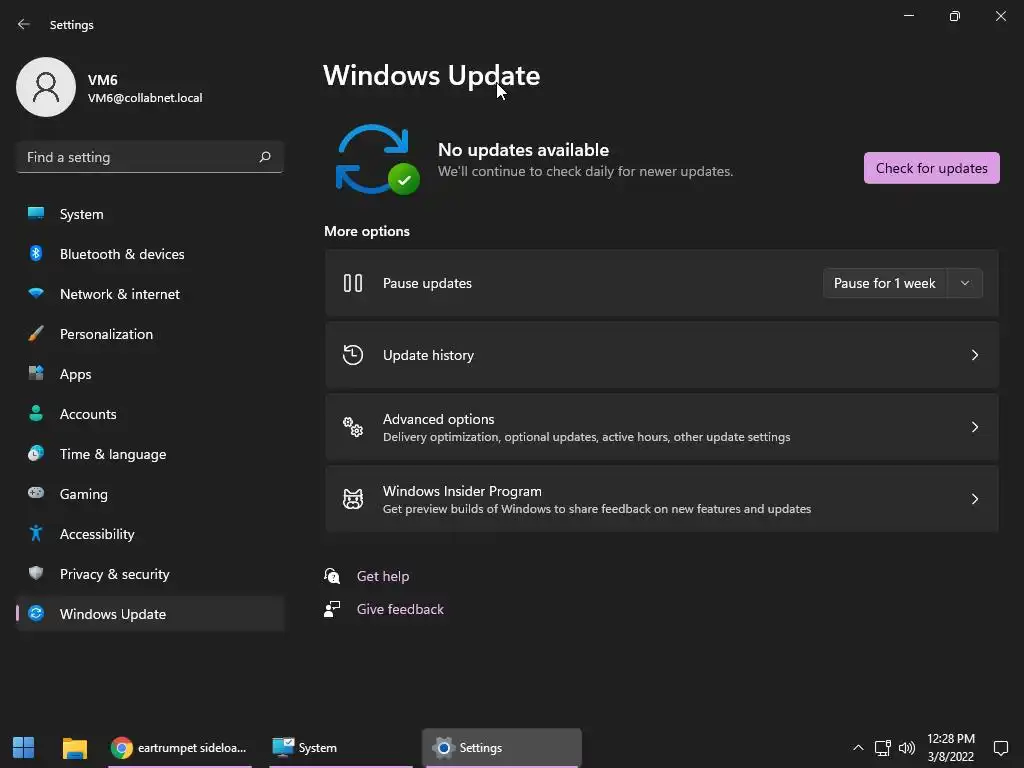This screenshot has height=768, width=1024.
Task: Open the Windows Start button
Action: (24, 747)
